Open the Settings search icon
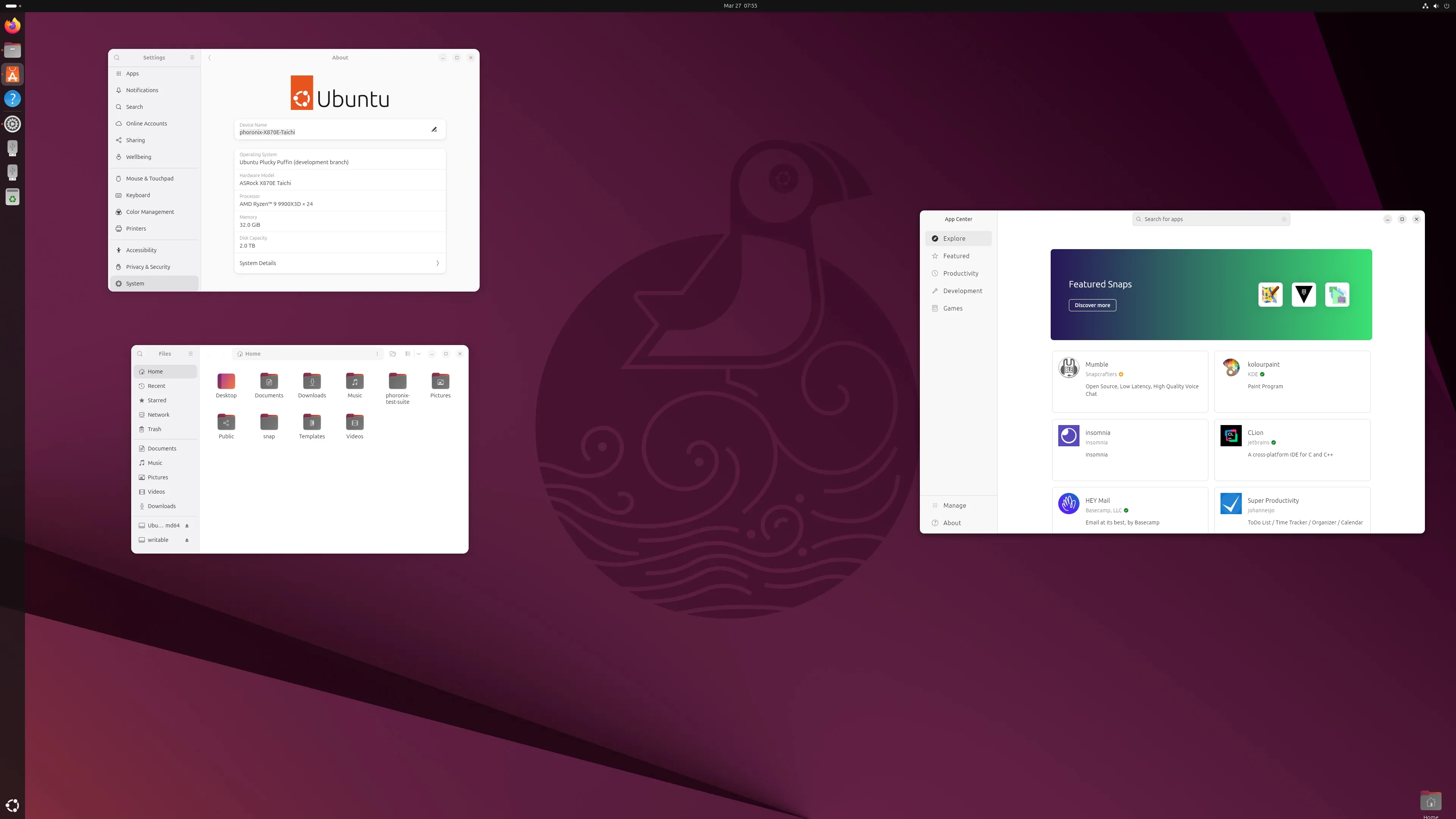This screenshot has width=1456, height=819. (x=117, y=58)
